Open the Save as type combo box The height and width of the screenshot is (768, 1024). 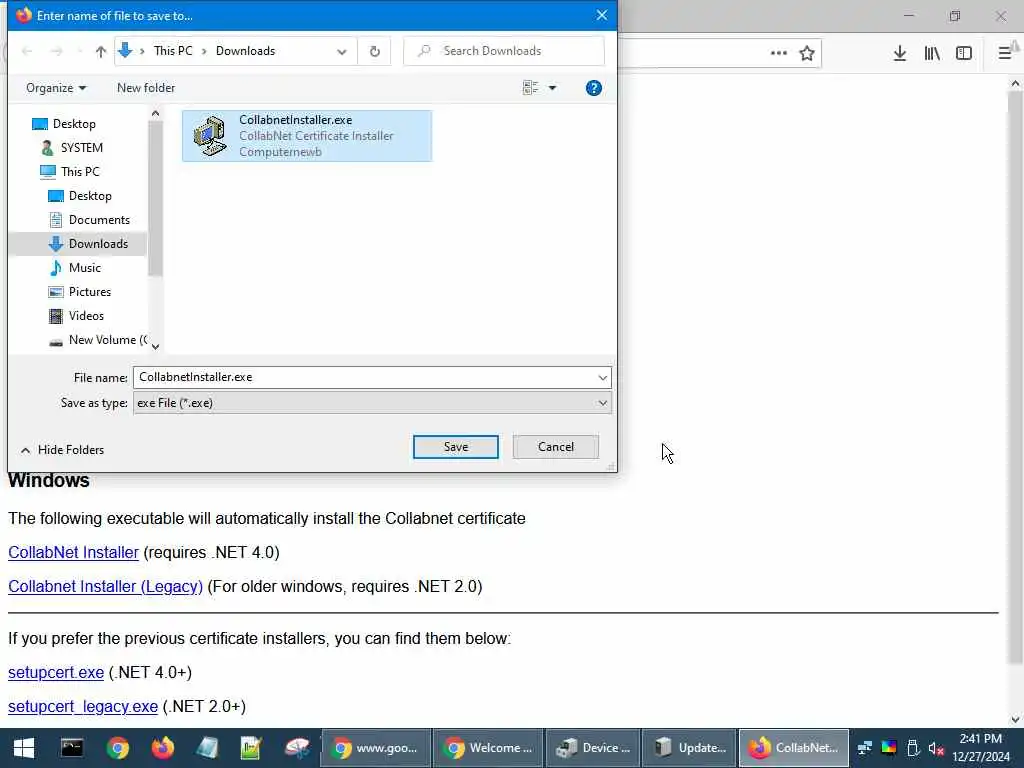click(x=372, y=403)
